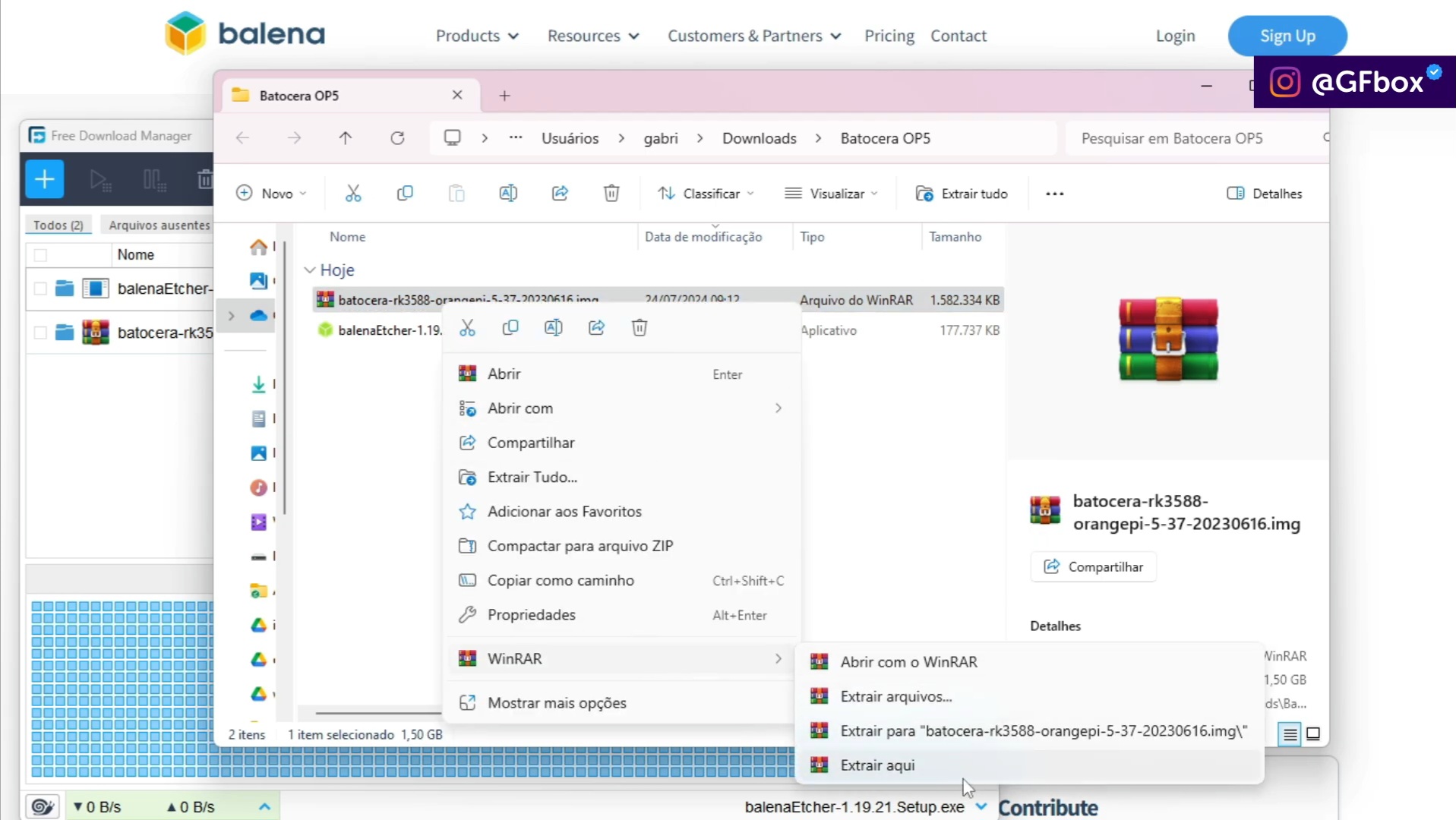Check the batocera-rk35 download checkbox
Viewport: 1456px width, 820px height.
click(40, 333)
